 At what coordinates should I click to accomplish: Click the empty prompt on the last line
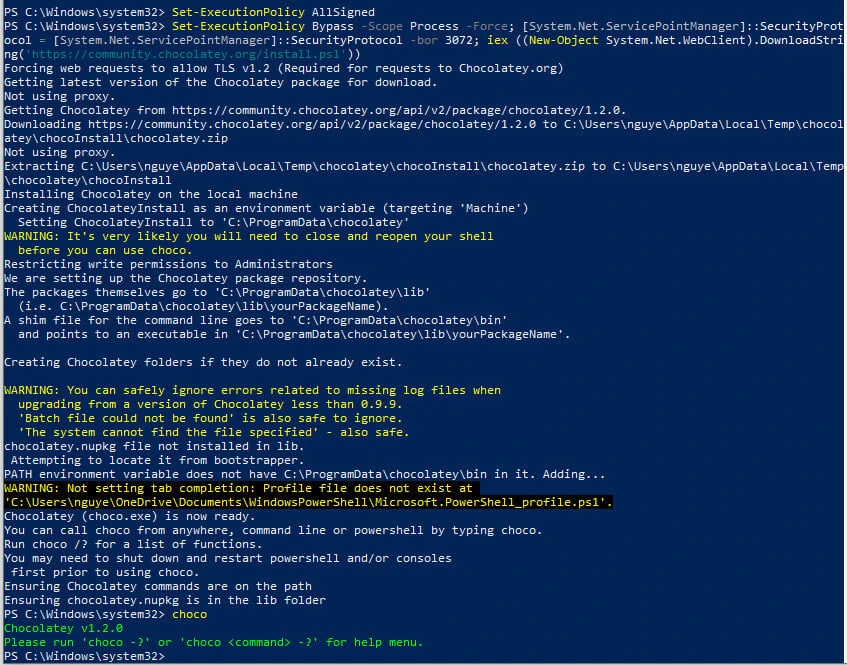coord(172,656)
